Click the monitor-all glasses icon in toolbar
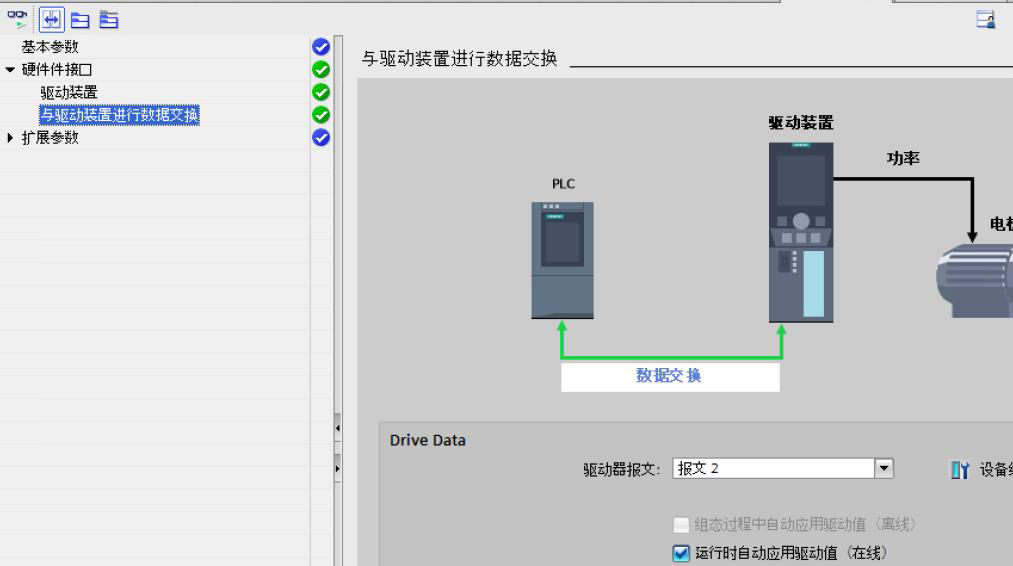1013x566 pixels. pos(17,19)
